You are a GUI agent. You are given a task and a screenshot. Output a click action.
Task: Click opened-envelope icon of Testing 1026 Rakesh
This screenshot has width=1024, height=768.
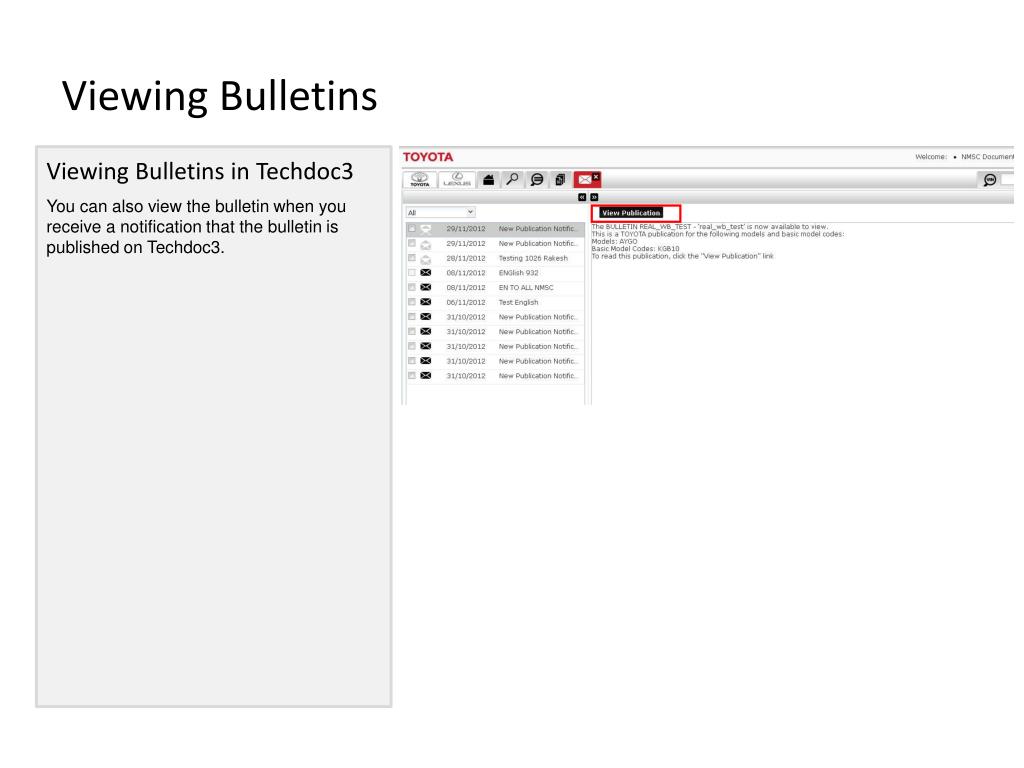pyautogui.click(x=426, y=259)
